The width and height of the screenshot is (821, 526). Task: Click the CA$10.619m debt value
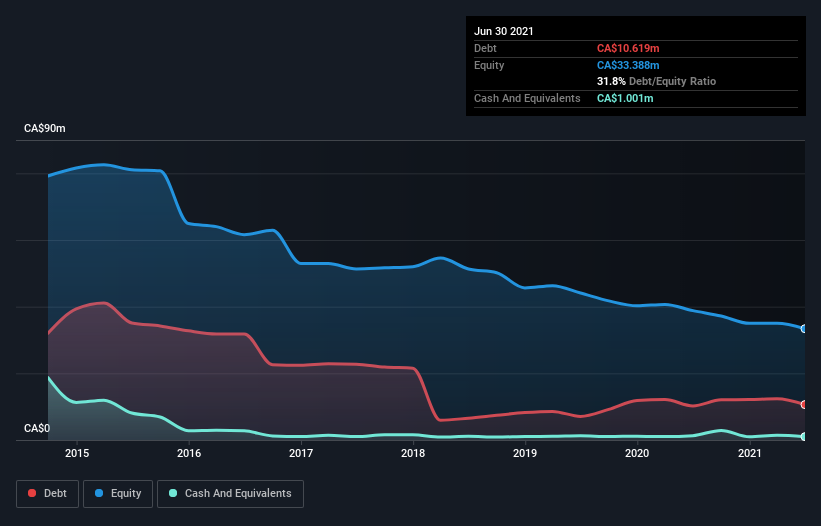628,48
